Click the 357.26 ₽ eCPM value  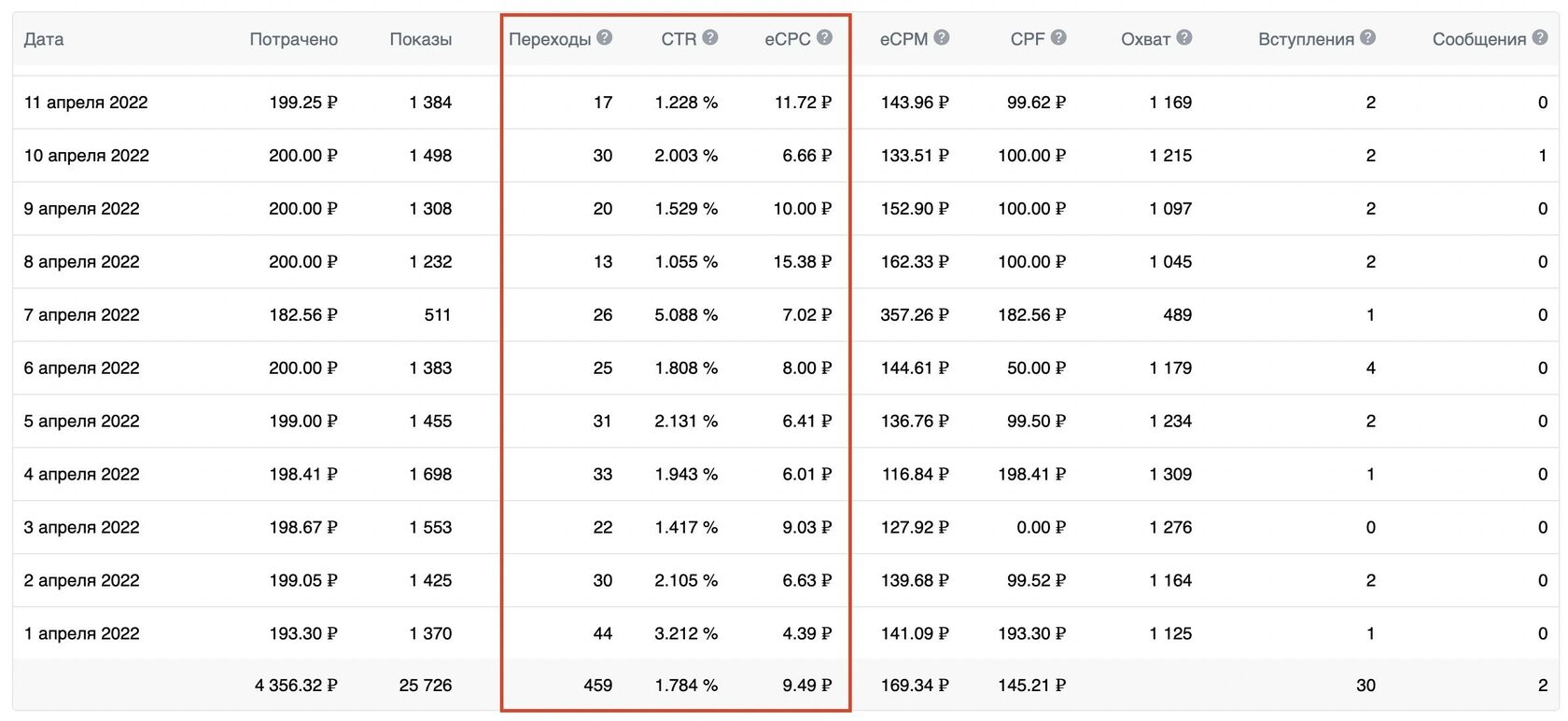(x=915, y=315)
